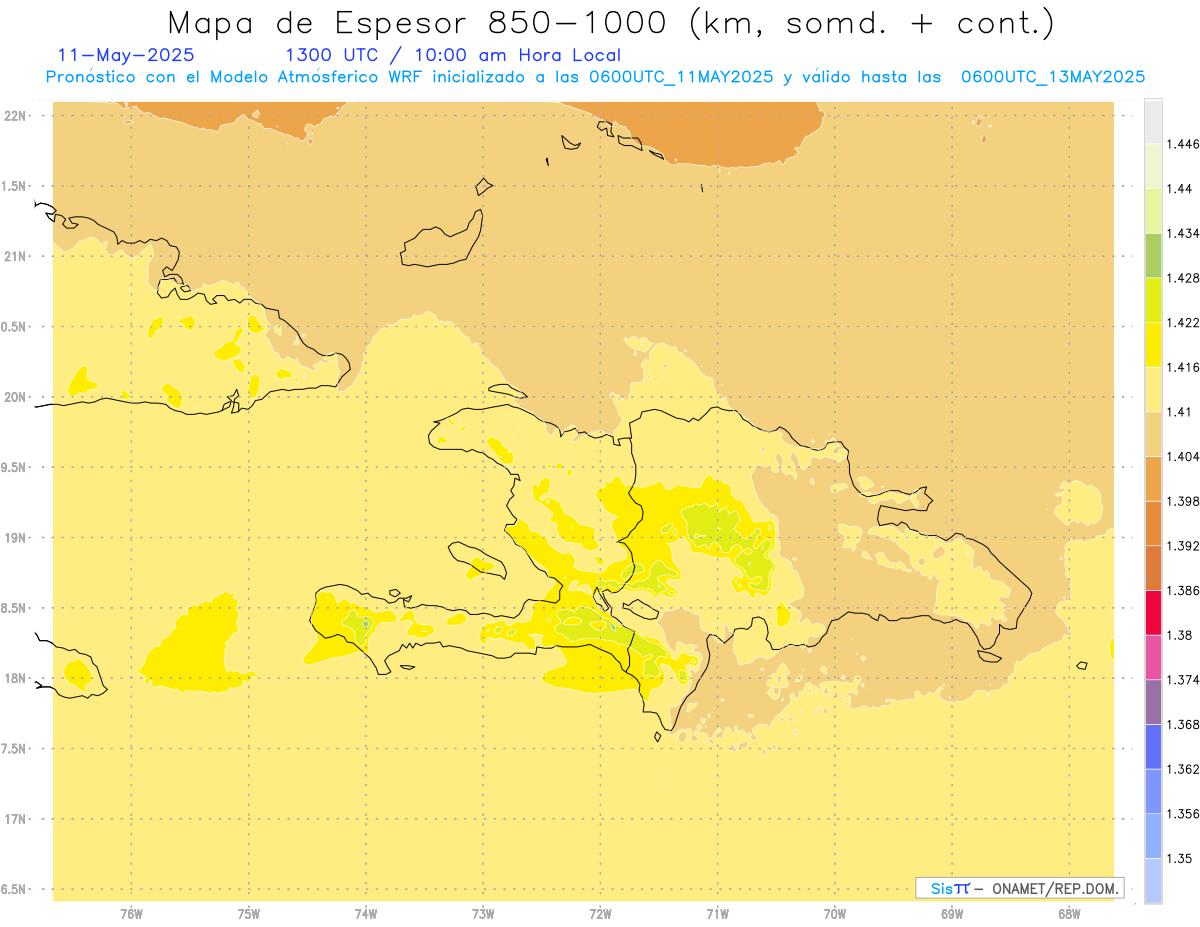1200x927 pixels.
Task: Select the bright yellow swatch between 1.416 and 1.422
Action: pos(1153,344)
